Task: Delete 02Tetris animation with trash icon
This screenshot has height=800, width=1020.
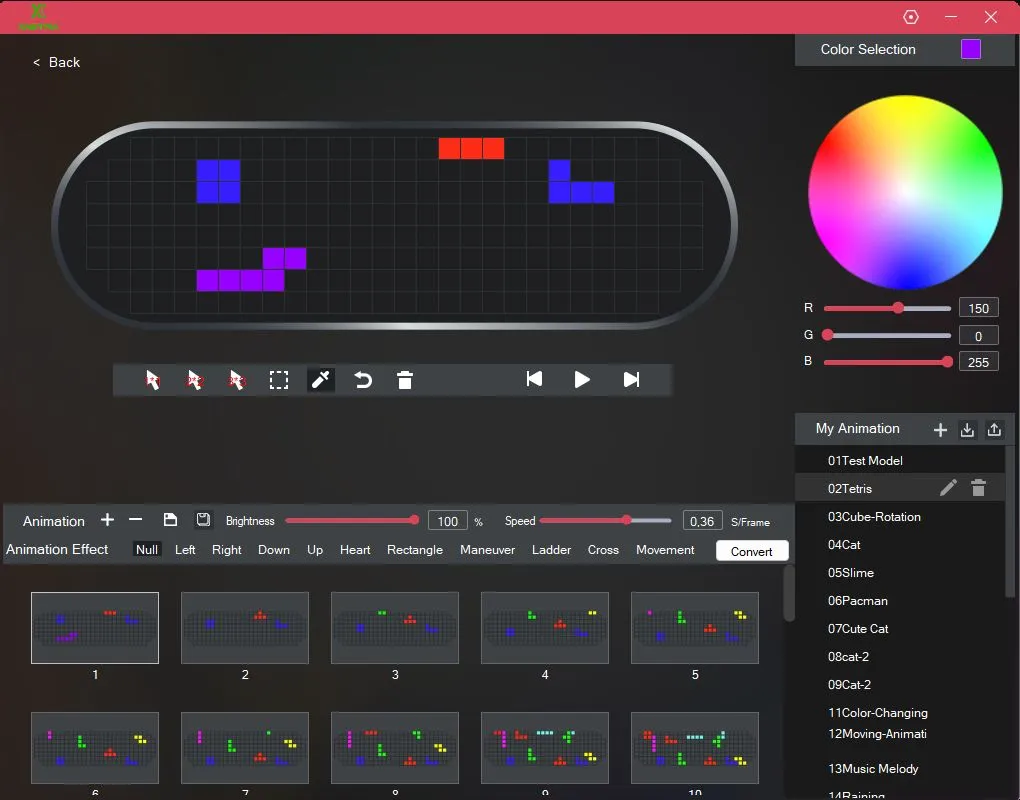Action: (978, 488)
